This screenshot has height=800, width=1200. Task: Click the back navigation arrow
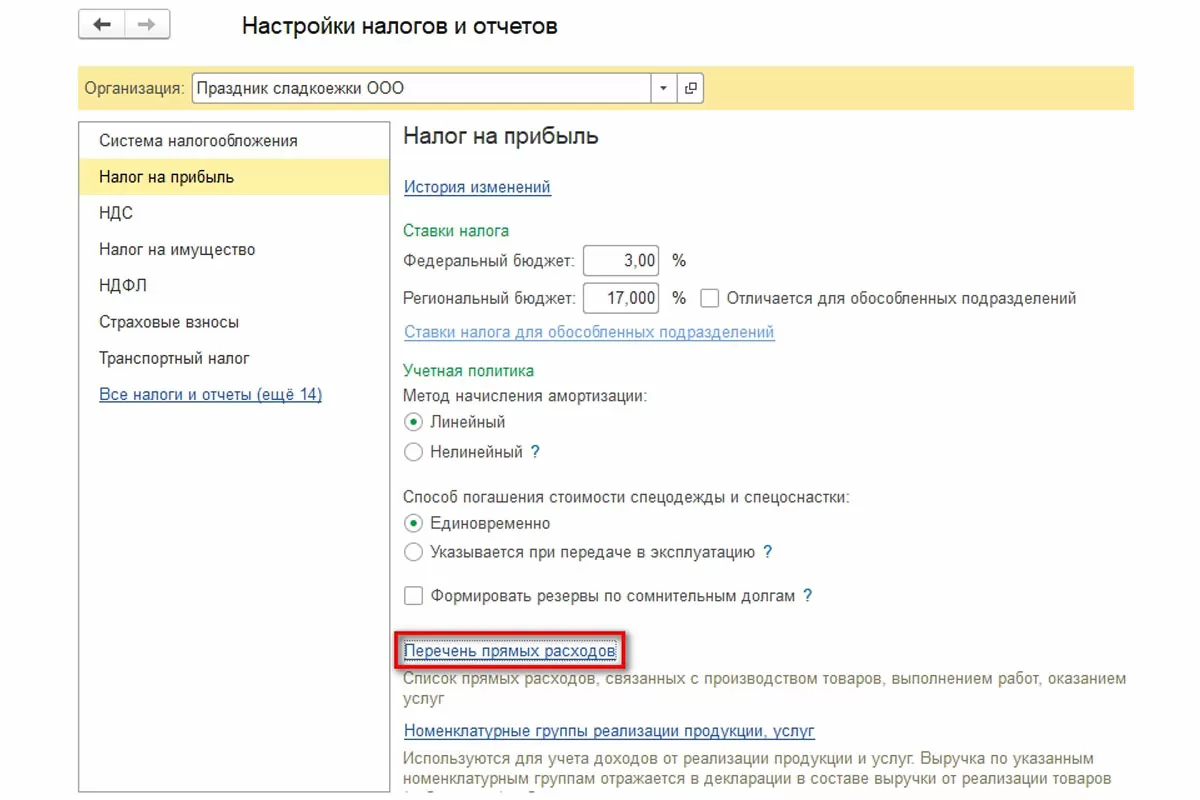[x=101, y=25]
